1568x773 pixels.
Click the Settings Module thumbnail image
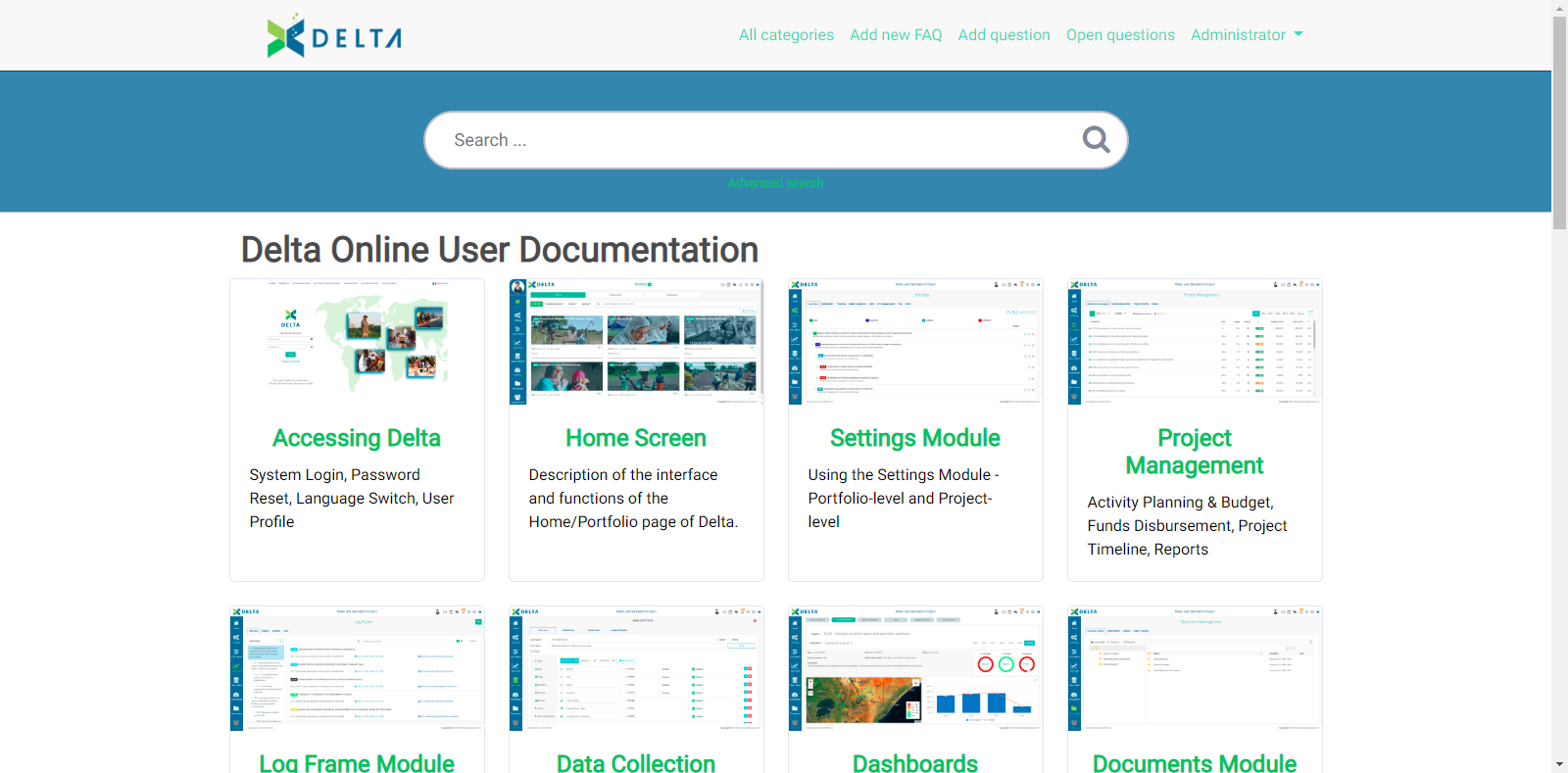[915, 342]
